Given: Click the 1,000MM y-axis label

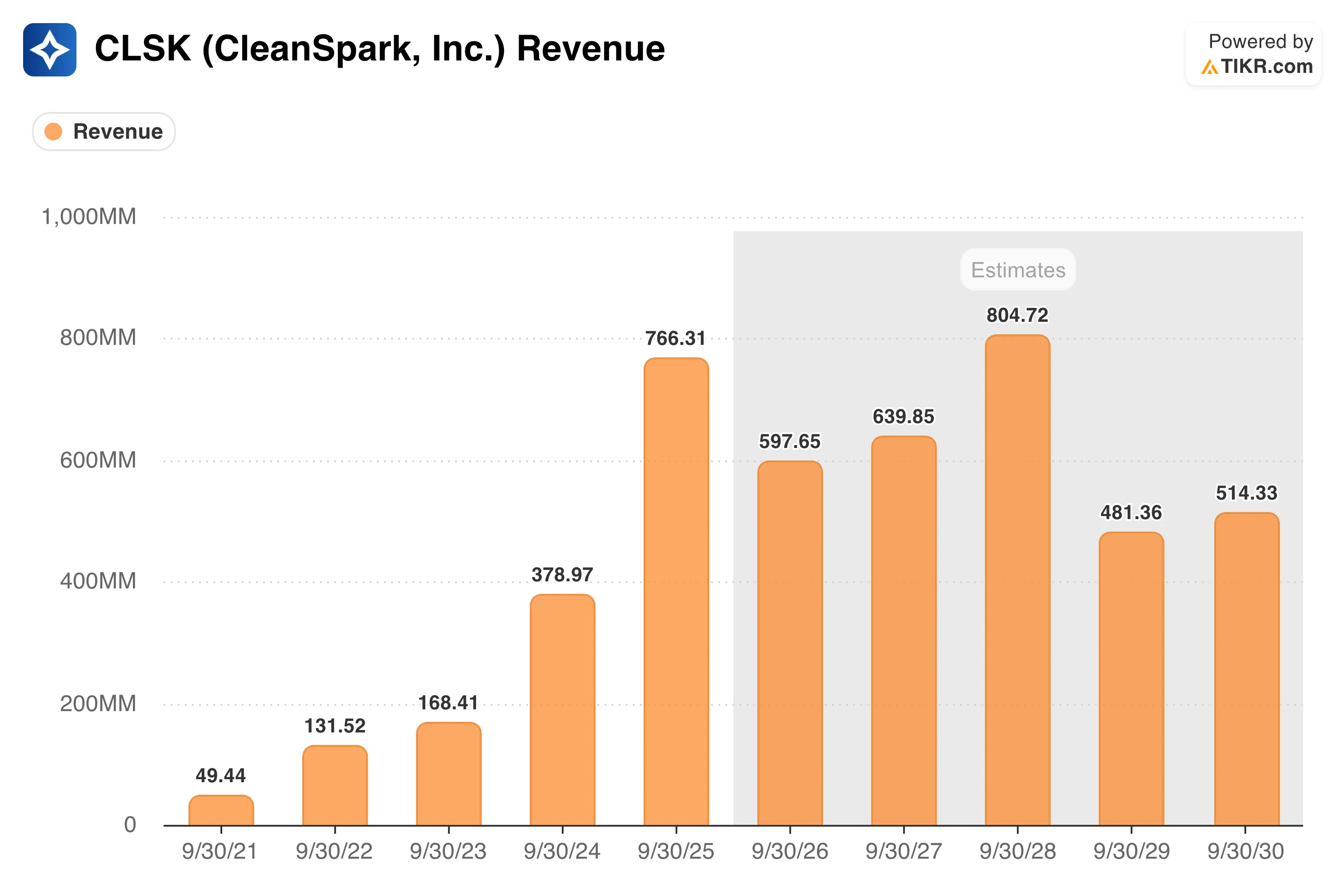Looking at the screenshot, I should pyautogui.click(x=88, y=217).
